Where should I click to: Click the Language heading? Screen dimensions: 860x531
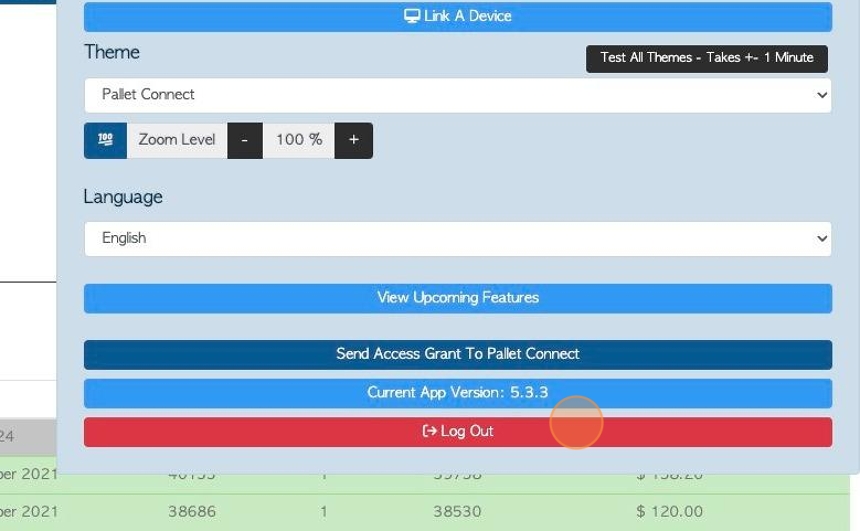(123, 197)
